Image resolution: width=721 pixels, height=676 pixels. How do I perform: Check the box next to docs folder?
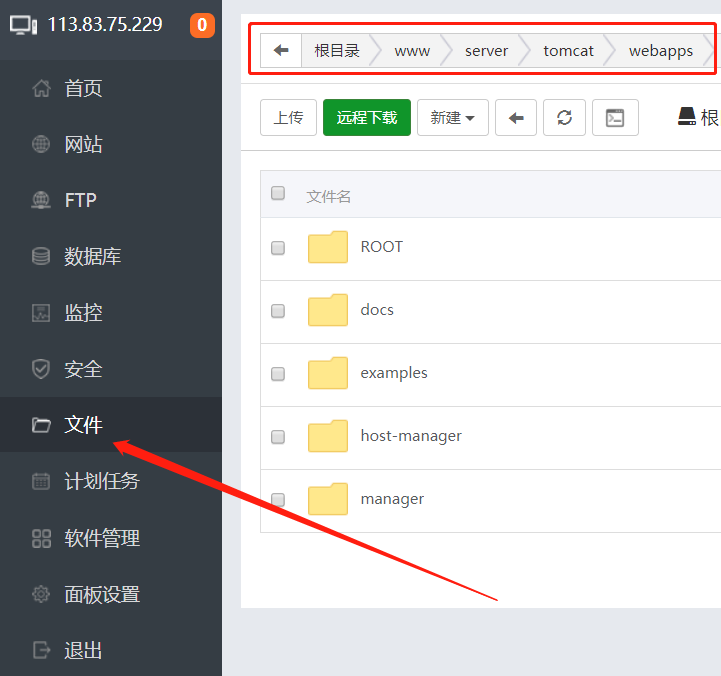coord(278,311)
